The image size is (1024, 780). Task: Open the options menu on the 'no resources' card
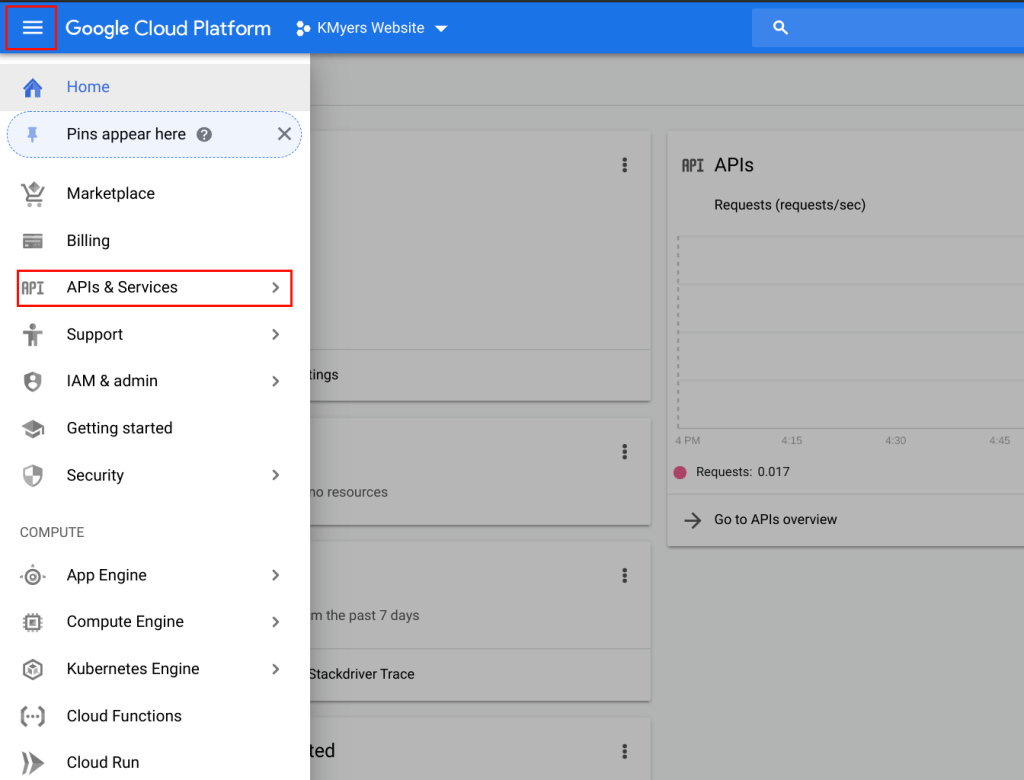625,451
